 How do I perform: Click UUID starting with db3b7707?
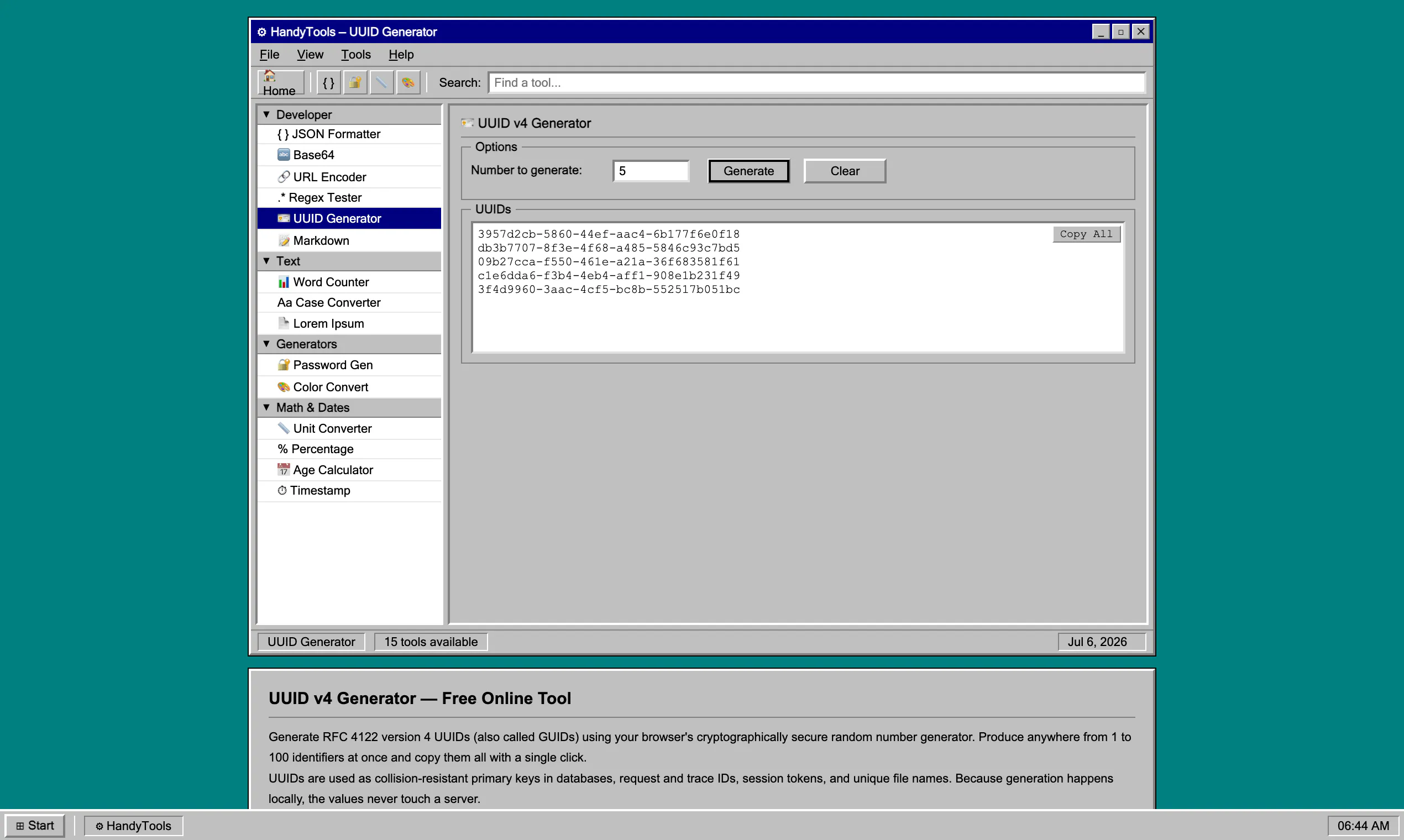609,248
